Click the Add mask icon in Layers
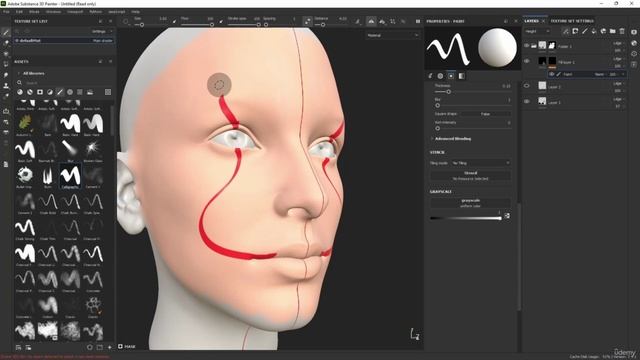 coord(575,31)
